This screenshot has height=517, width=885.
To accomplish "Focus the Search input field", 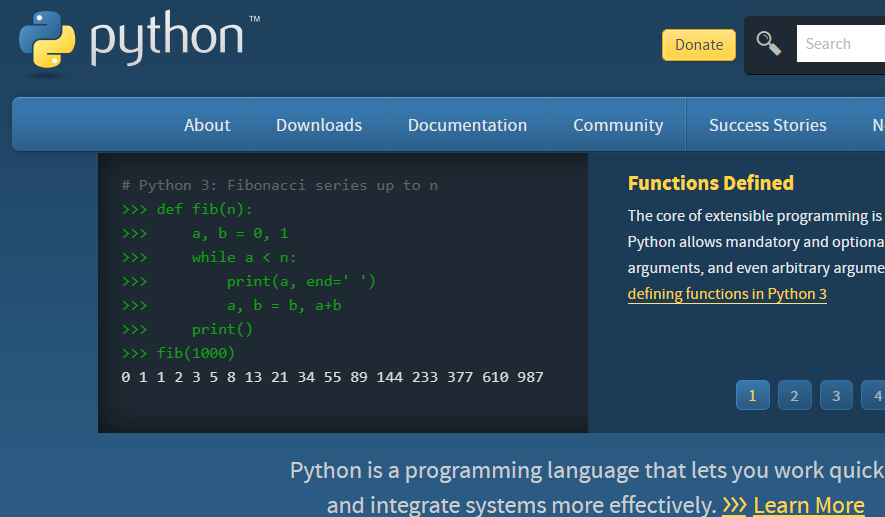I will (841, 43).
